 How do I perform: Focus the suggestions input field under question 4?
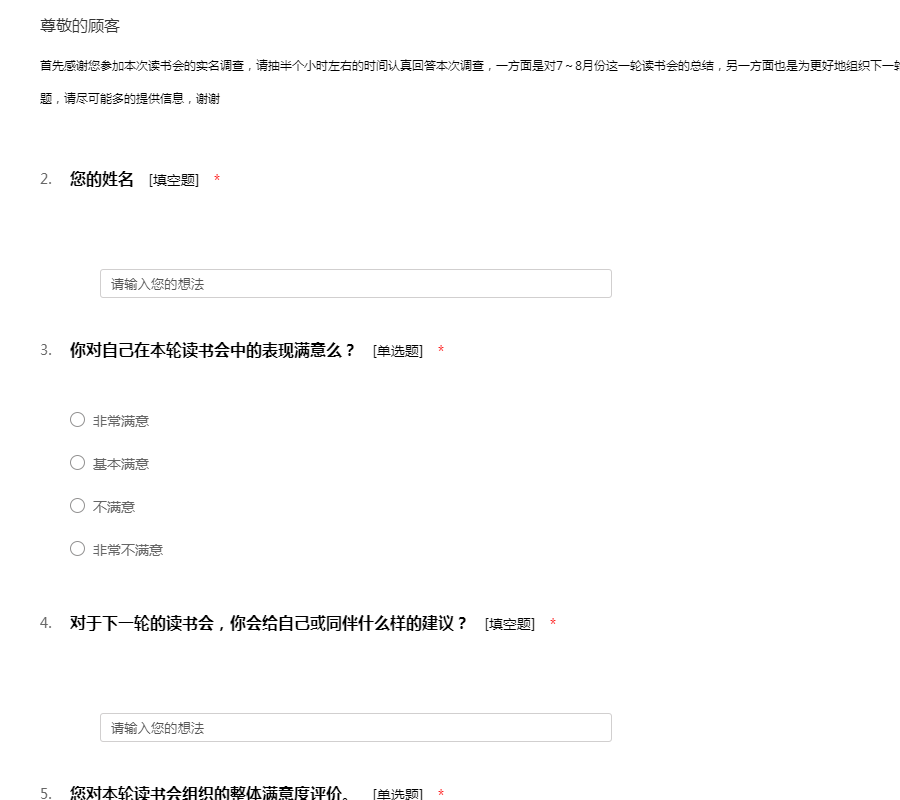pyautogui.click(x=355, y=728)
